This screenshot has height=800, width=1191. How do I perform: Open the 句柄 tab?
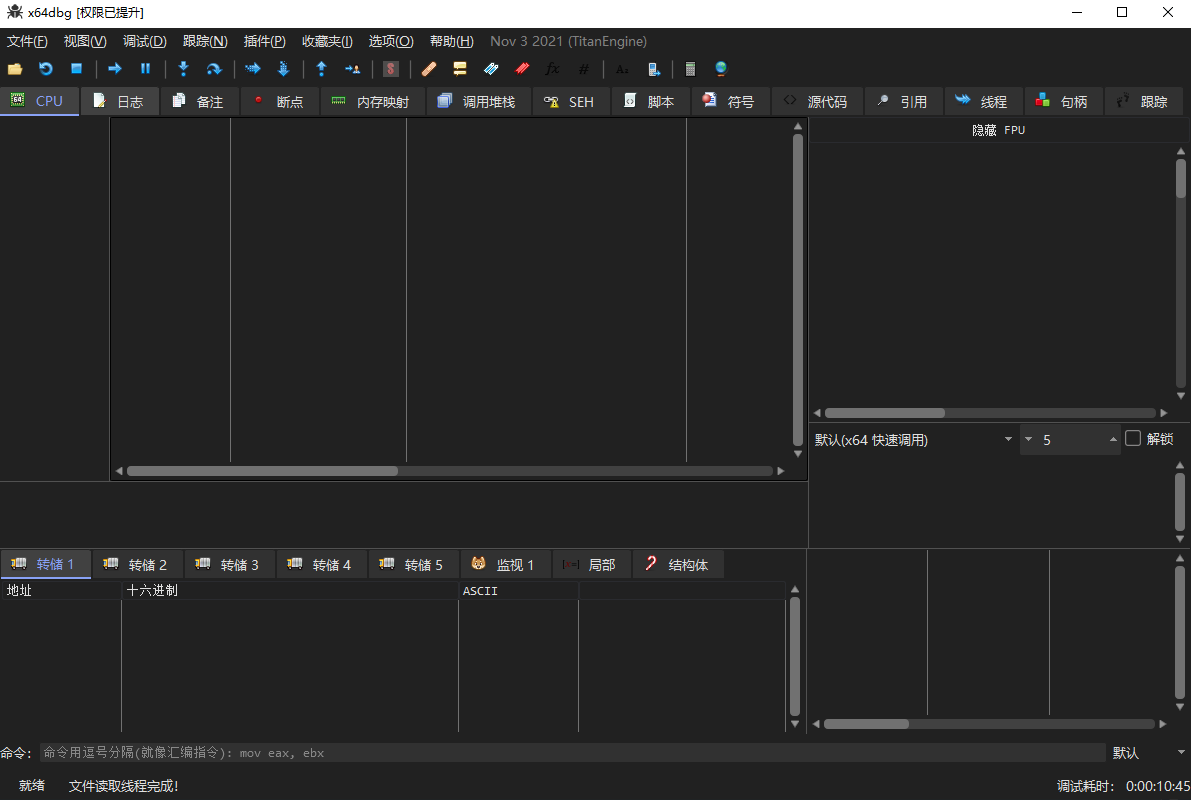pyautogui.click(x=1063, y=101)
